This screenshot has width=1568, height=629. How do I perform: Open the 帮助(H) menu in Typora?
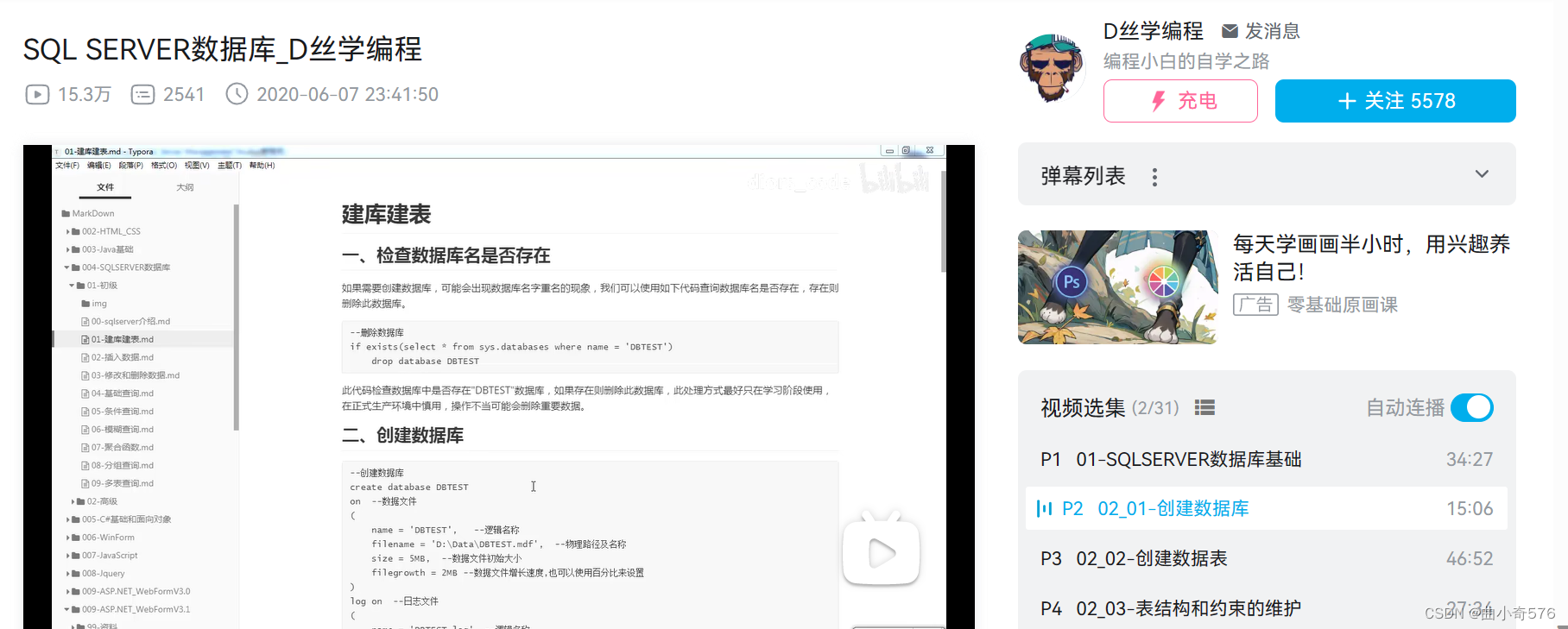tap(262, 166)
